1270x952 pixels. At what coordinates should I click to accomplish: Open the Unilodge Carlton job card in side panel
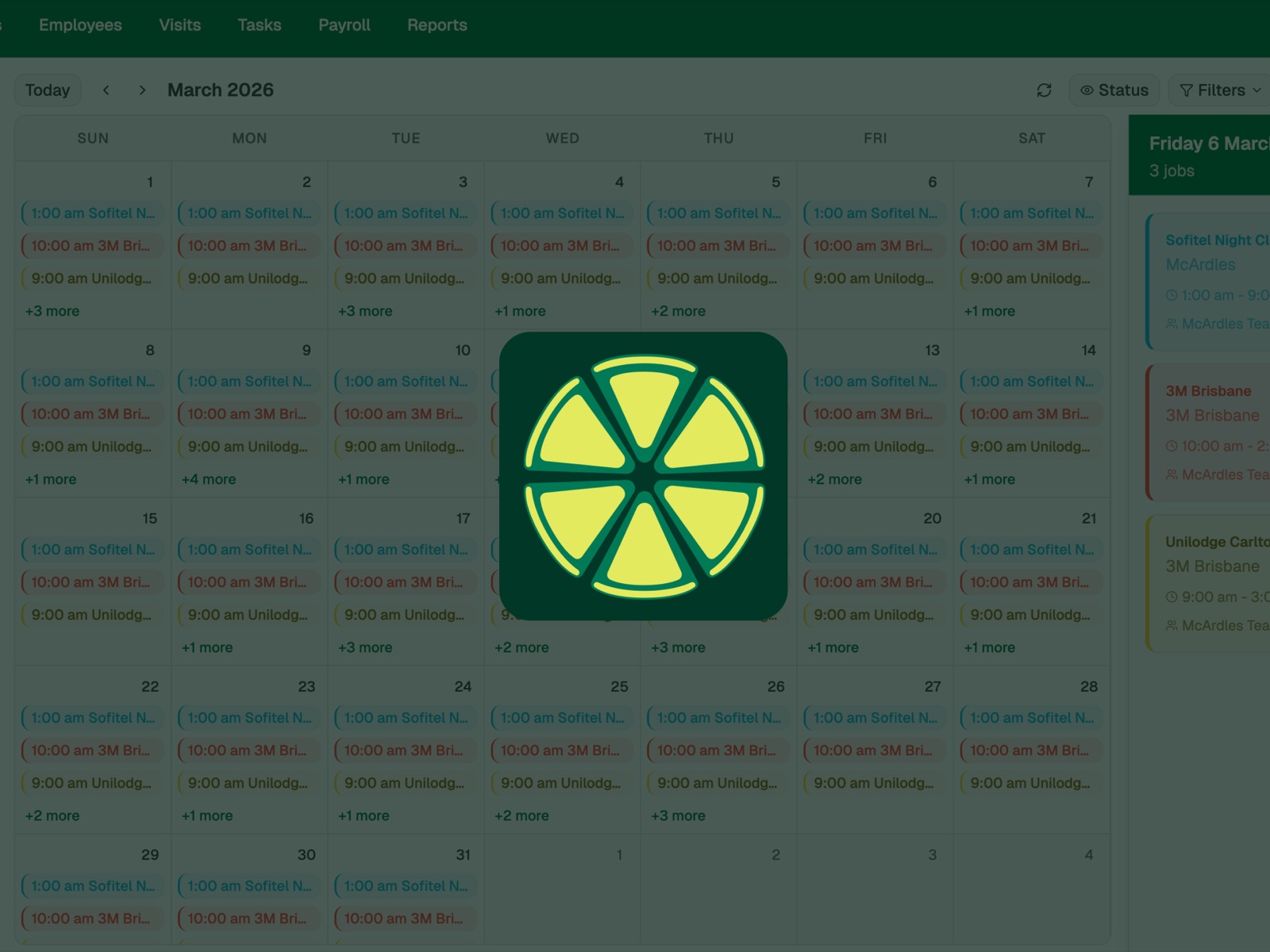1208,583
